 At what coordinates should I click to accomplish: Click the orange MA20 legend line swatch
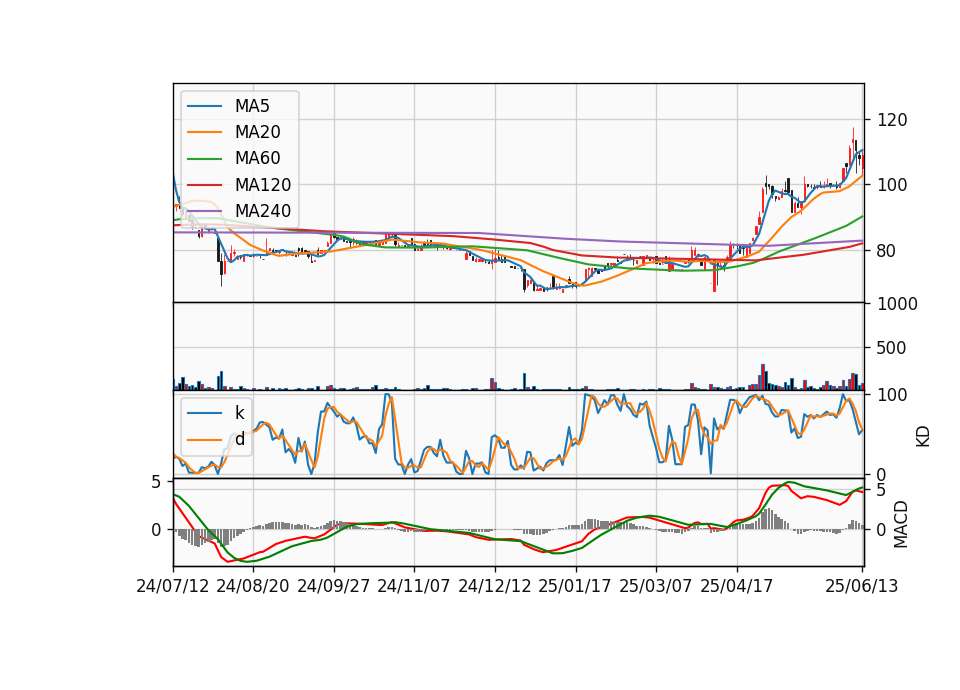click(204, 132)
